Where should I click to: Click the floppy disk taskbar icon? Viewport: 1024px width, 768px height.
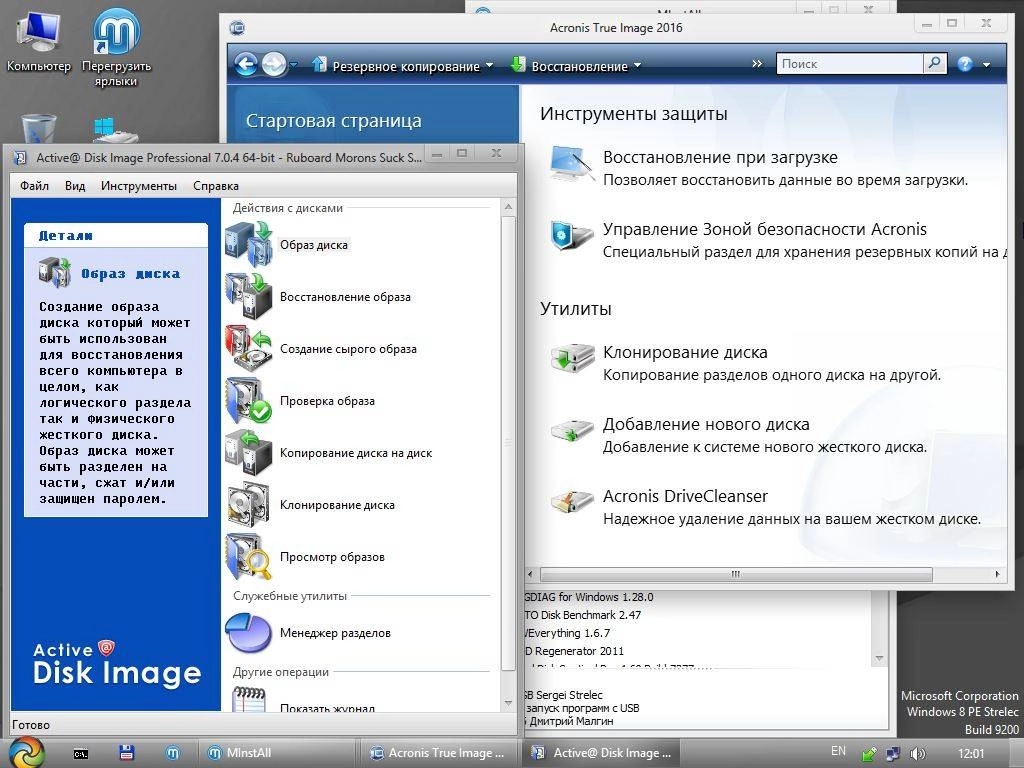127,753
